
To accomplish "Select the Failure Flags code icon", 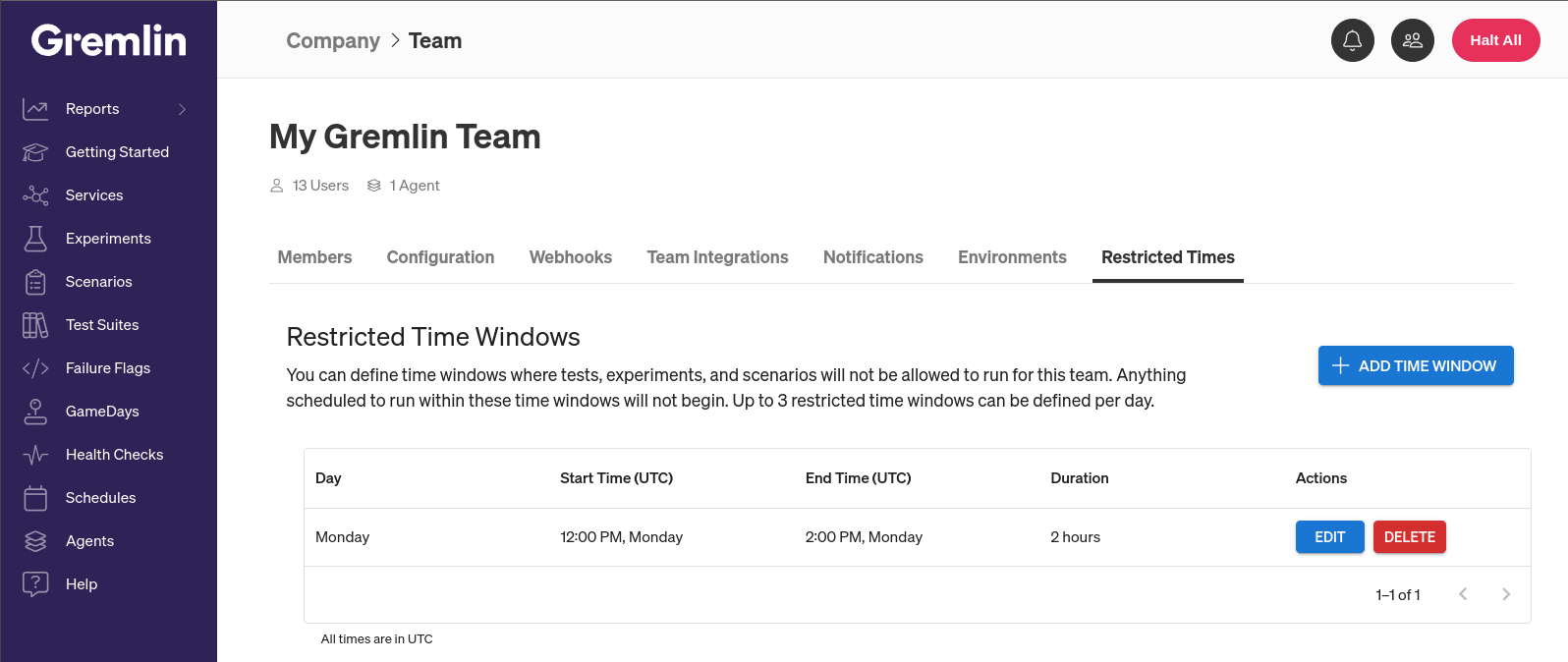I will pos(35,368).
